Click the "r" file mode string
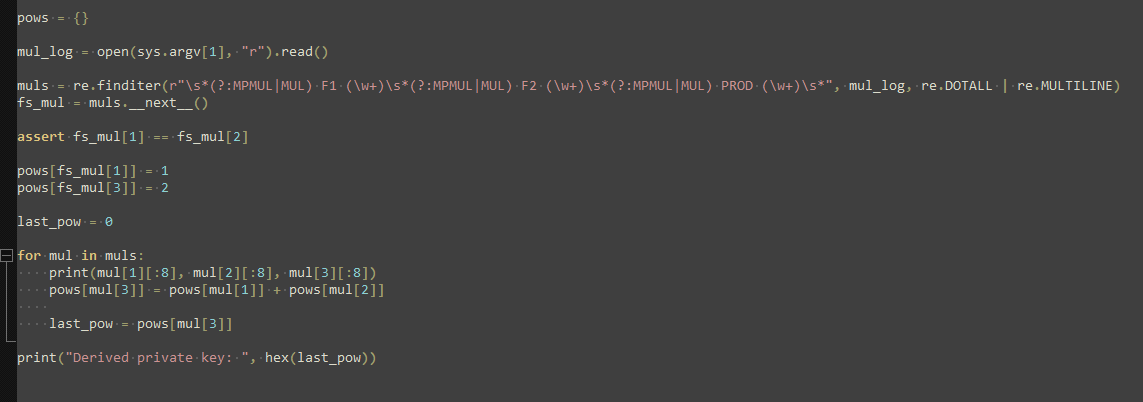 pyautogui.click(x=252, y=51)
